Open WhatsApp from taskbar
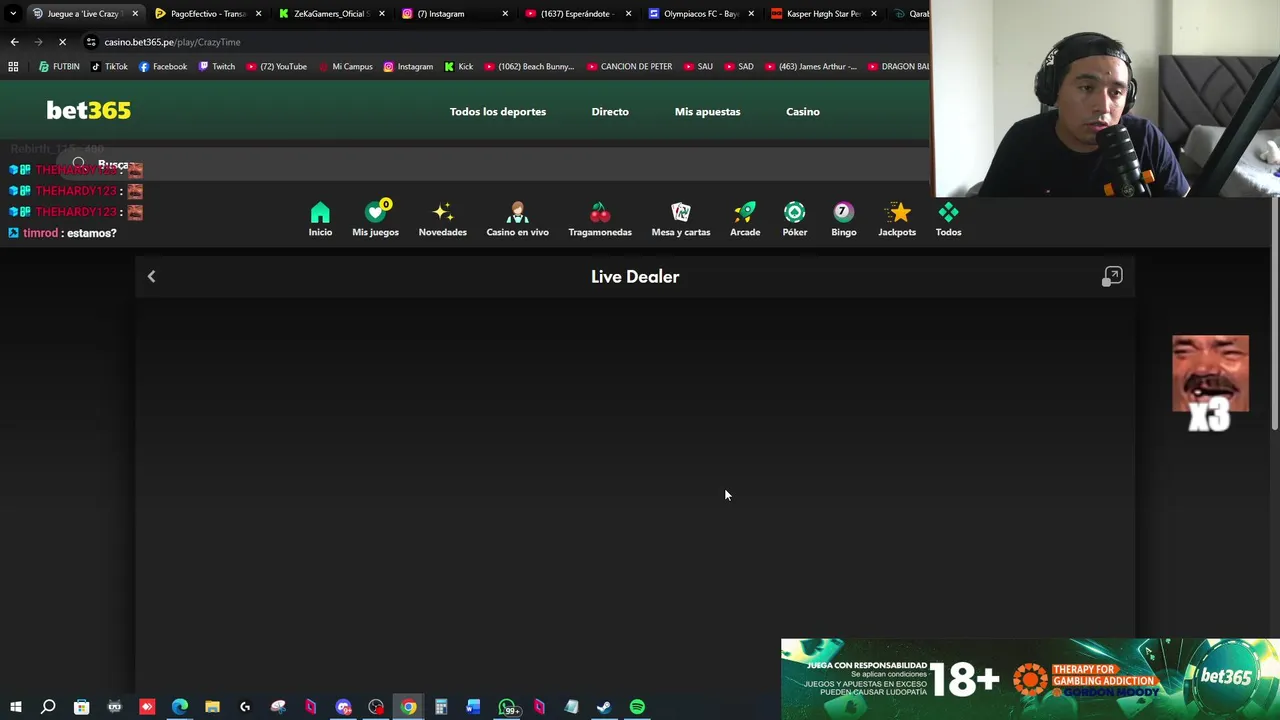The image size is (1280, 720). click(x=507, y=708)
